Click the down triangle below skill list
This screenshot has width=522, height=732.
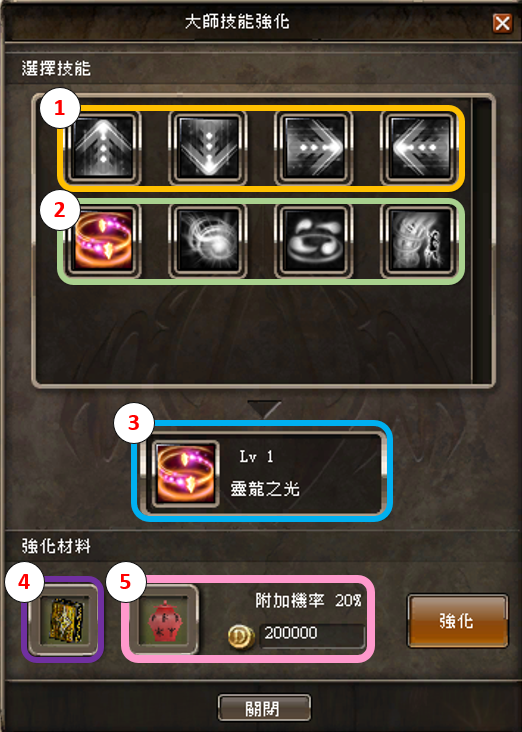pos(264,408)
